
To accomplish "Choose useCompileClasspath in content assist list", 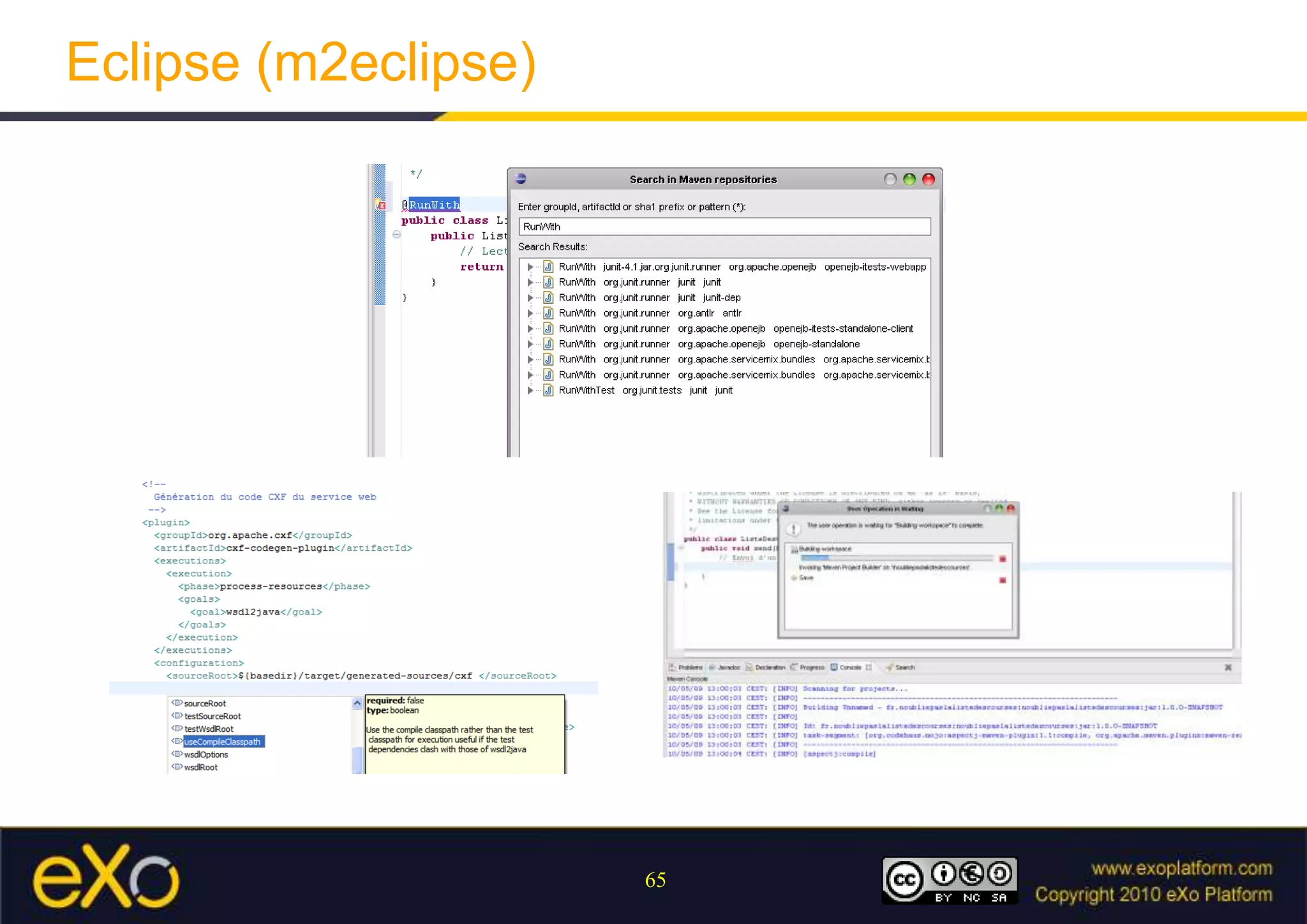I will 223,741.
